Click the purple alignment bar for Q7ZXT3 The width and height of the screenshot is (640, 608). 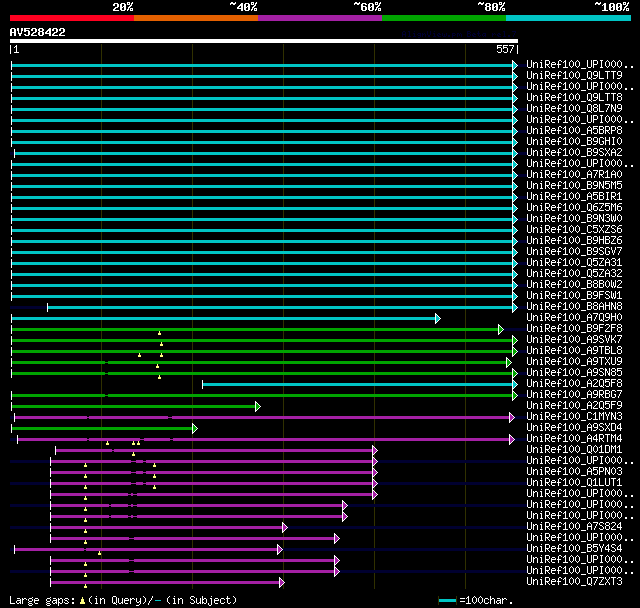165,583
